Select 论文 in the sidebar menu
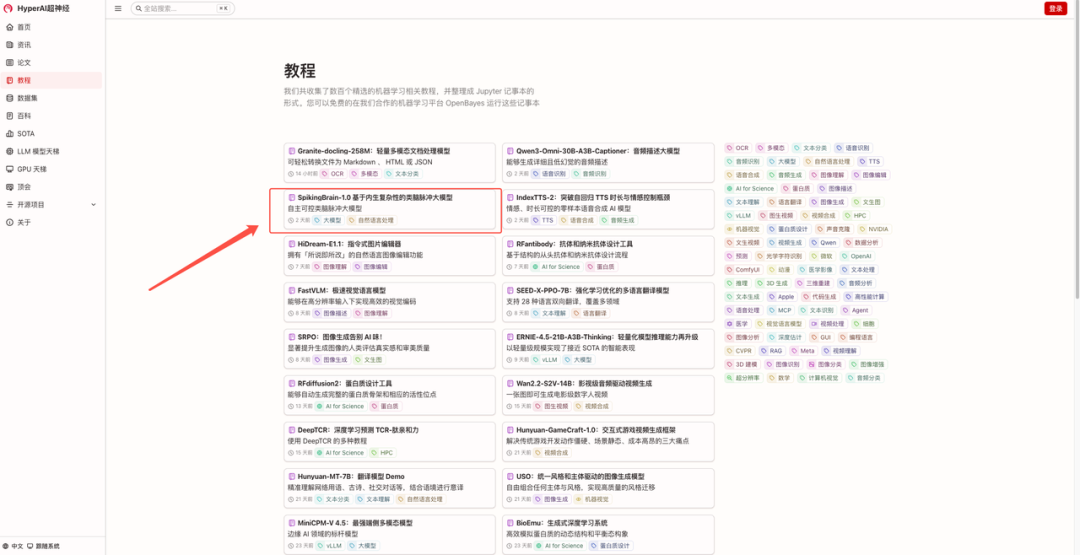The image size is (1080, 555). (24, 62)
